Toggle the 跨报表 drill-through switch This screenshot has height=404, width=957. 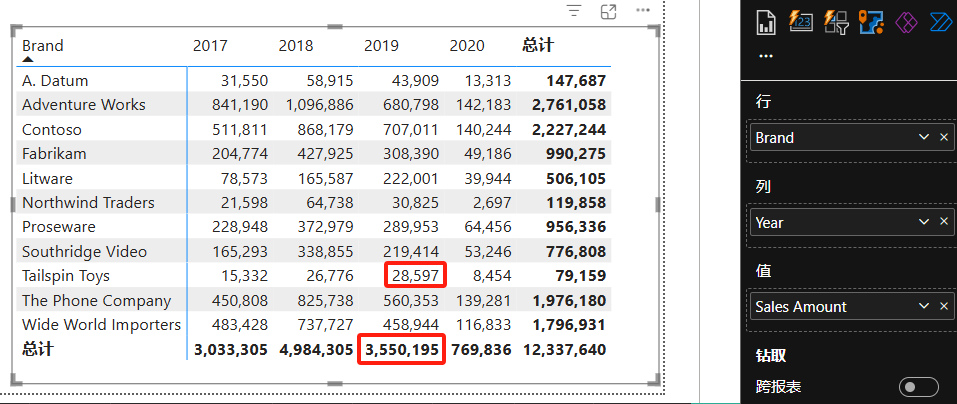[x=918, y=387]
